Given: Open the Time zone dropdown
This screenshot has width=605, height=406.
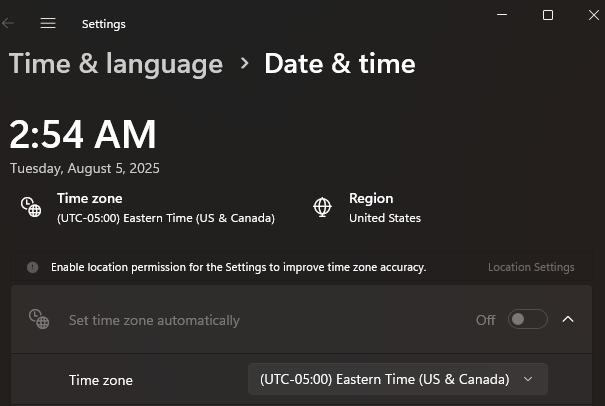Looking at the screenshot, I should (x=398, y=379).
